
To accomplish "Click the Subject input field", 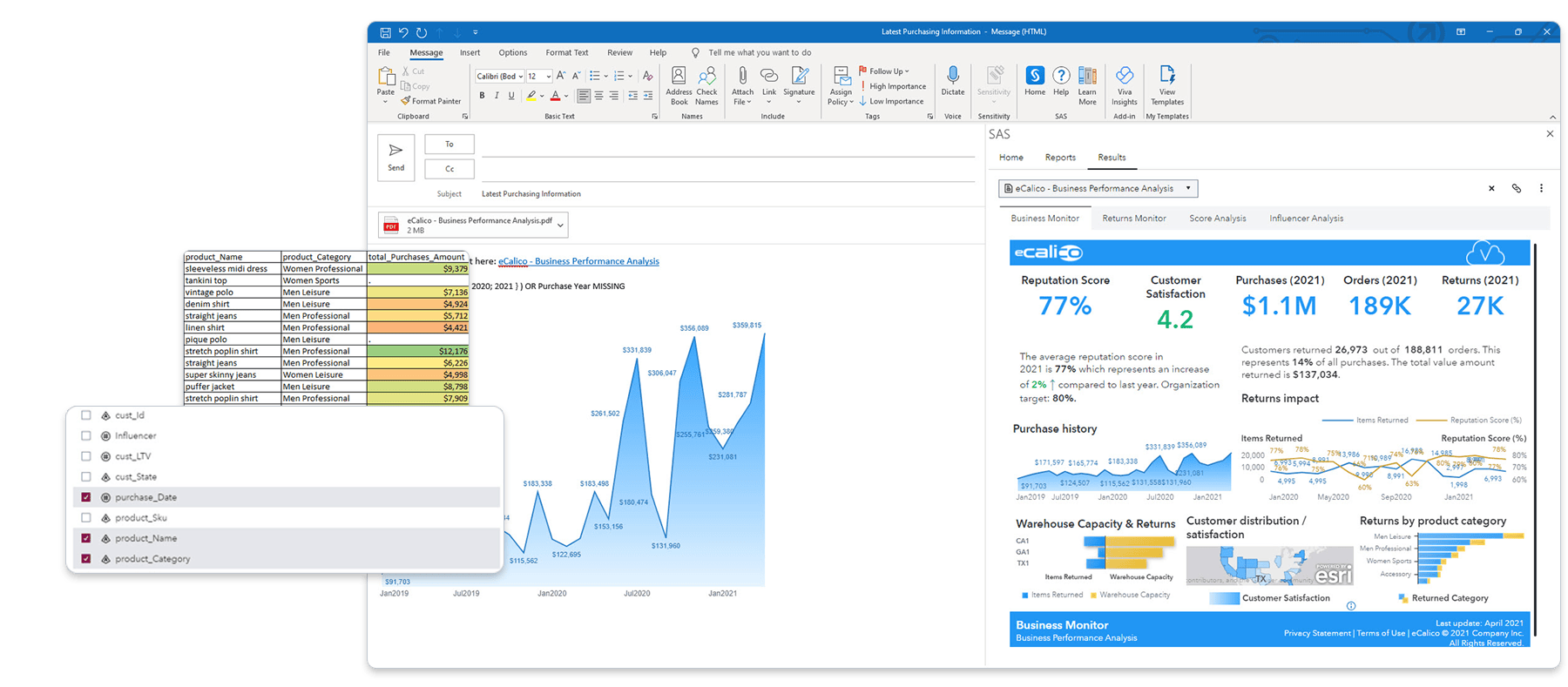I will point(727,194).
